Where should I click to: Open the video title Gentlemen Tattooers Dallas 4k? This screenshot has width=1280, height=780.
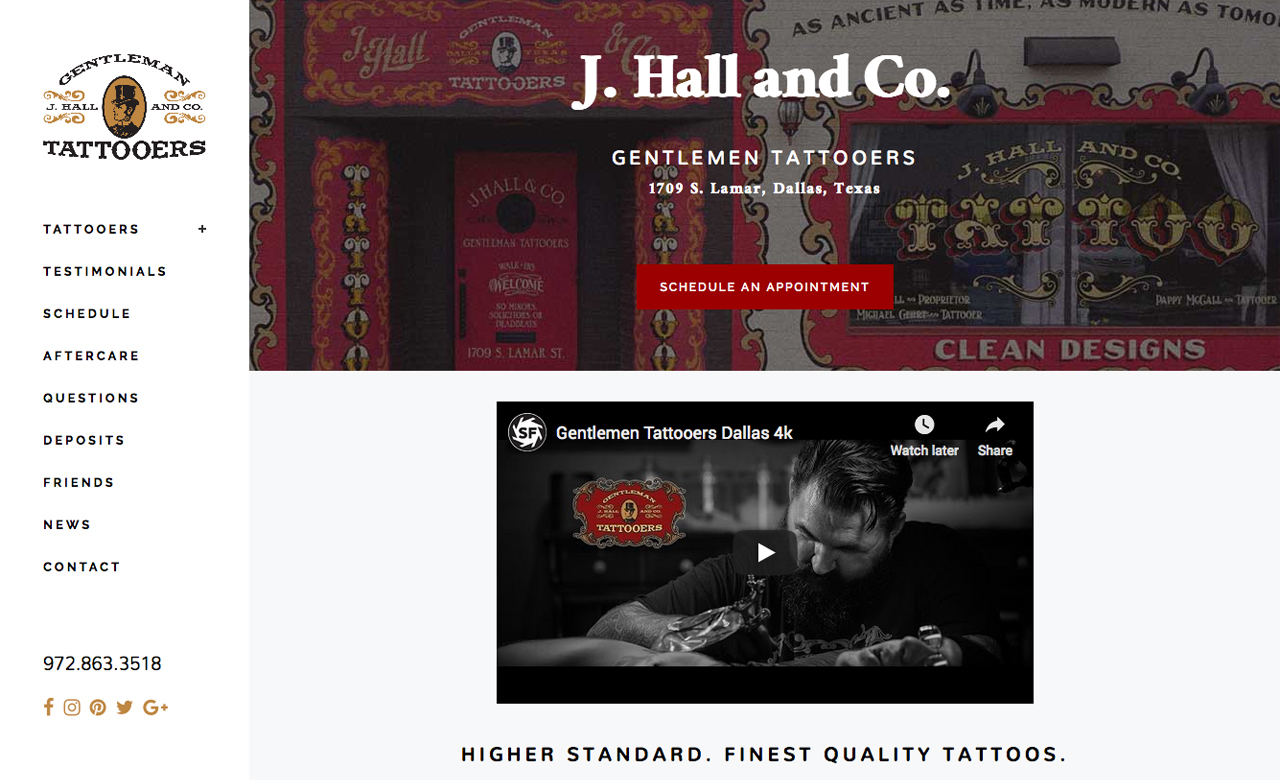674,433
